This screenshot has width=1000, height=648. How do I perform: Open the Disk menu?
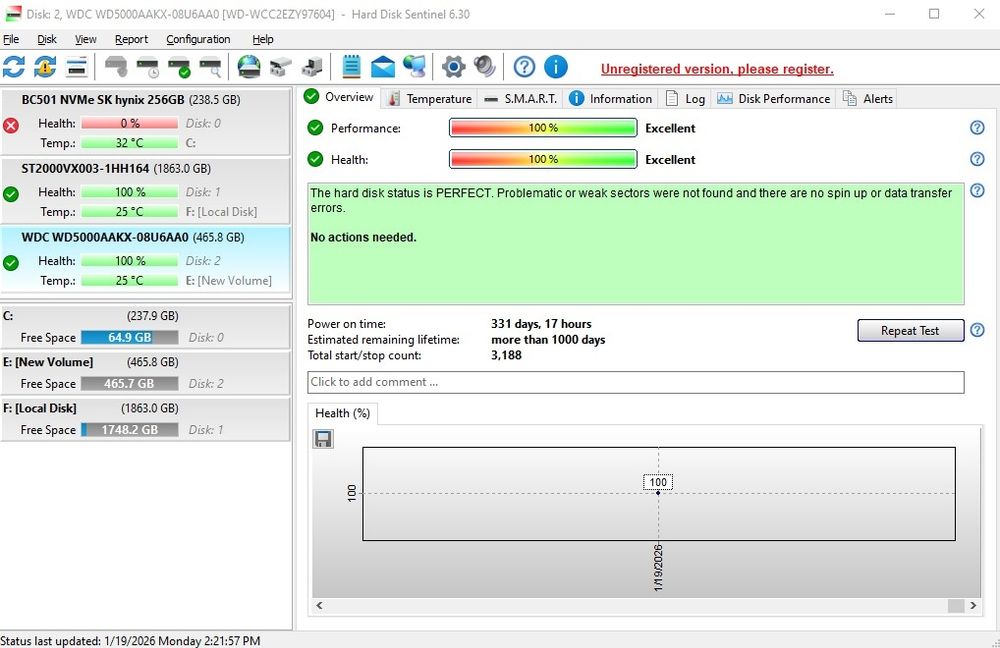pyautogui.click(x=47, y=40)
